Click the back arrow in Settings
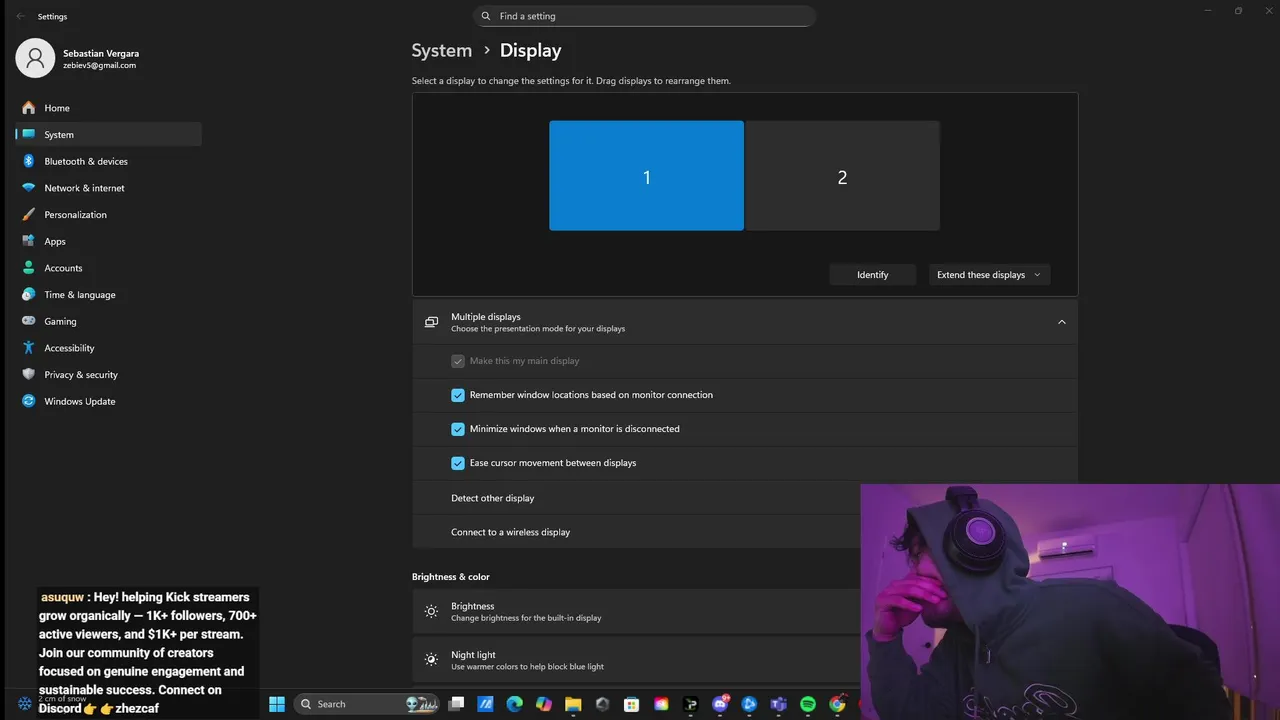This screenshot has height=720, width=1280. pos(20,16)
